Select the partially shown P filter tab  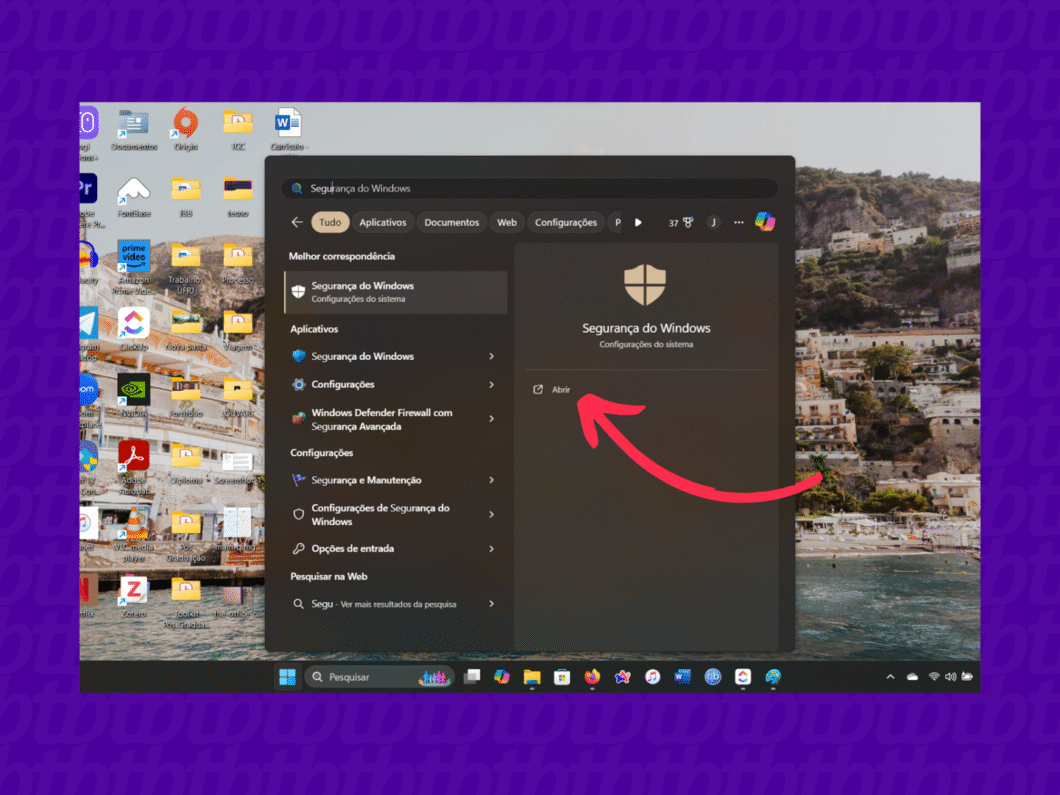point(617,222)
